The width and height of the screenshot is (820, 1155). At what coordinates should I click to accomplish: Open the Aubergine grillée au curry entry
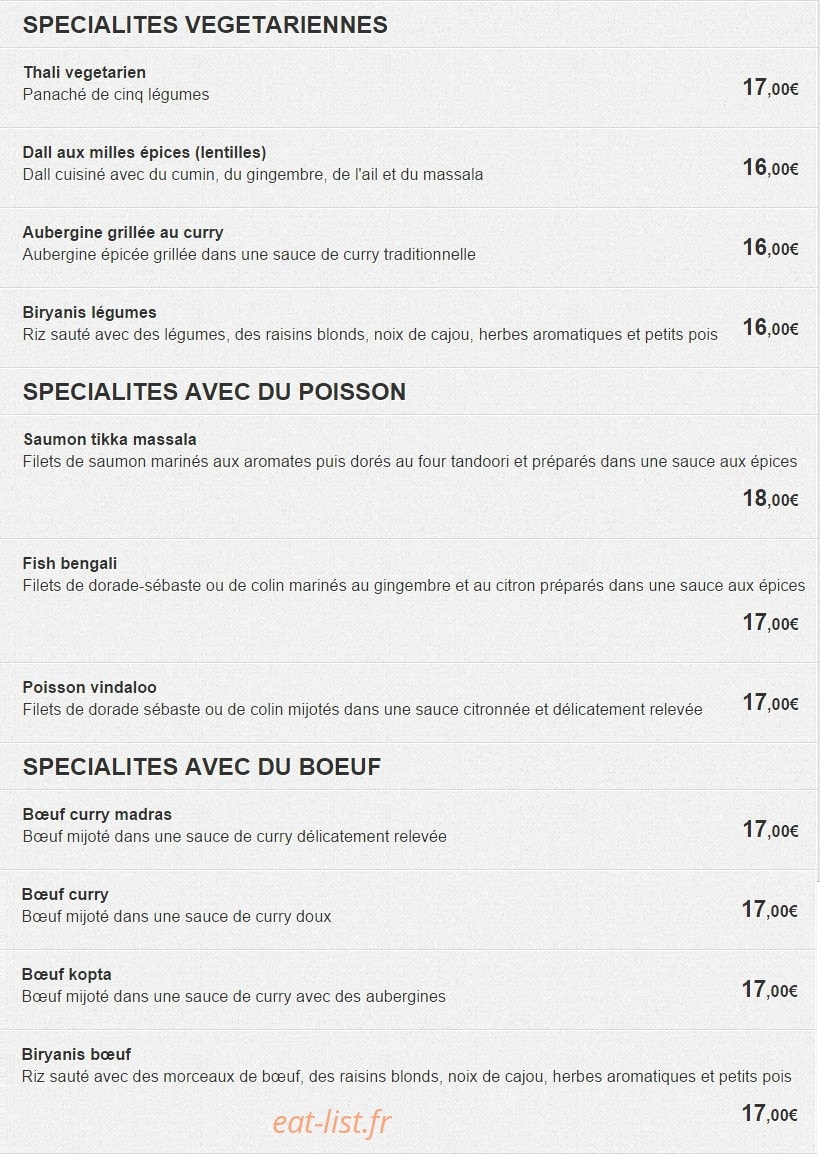pos(123,233)
